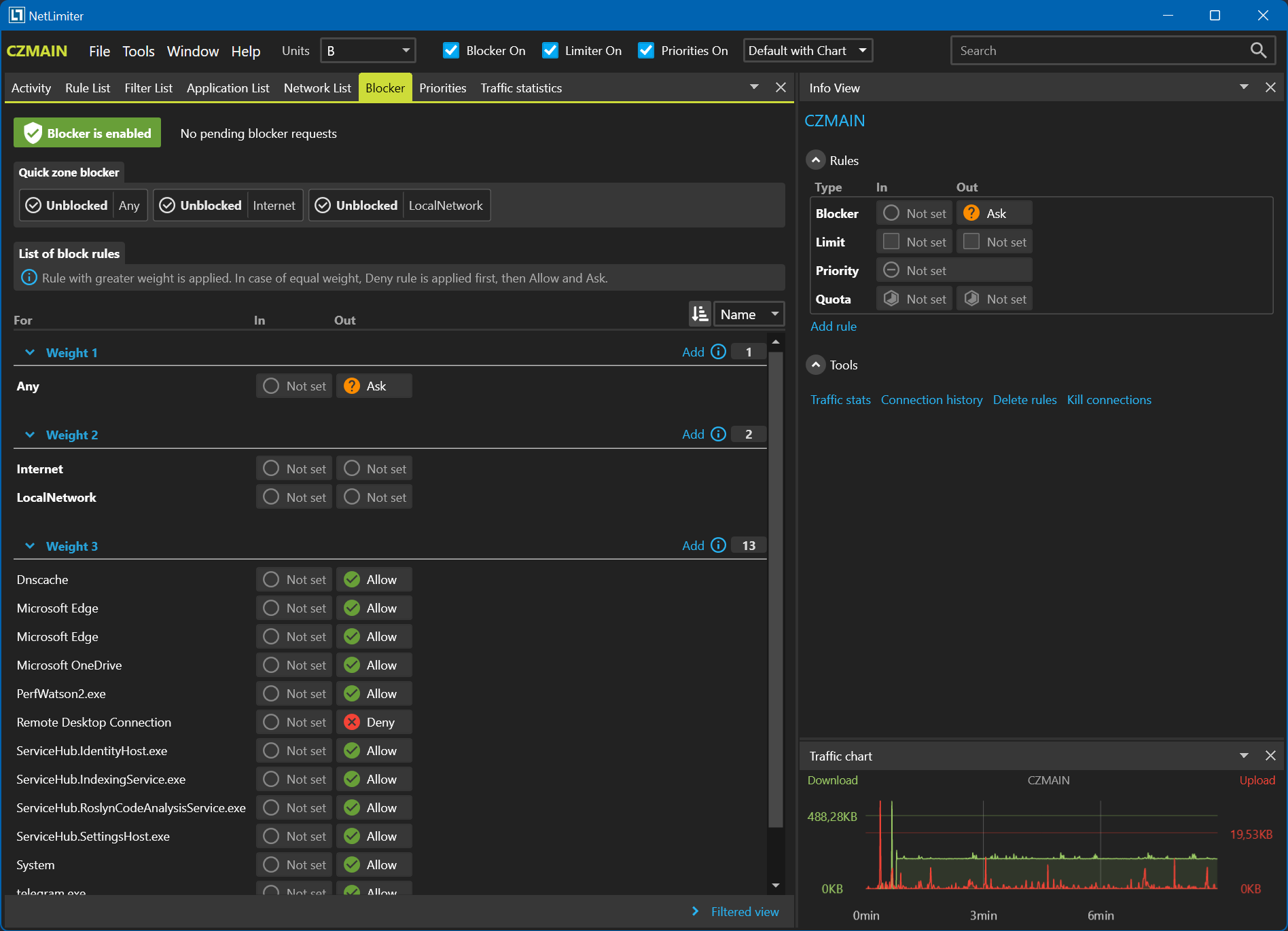
Task: Disable the Priorities On checkbox
Action: pos(646,50)
